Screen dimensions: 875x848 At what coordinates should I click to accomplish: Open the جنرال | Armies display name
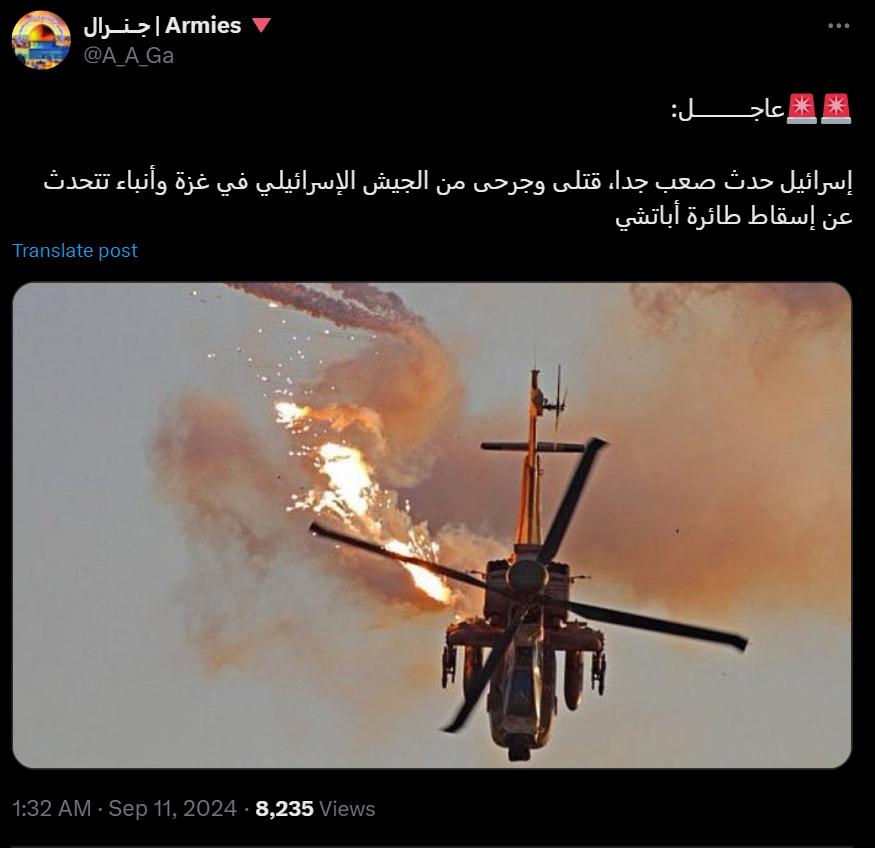click(x=162, y=26)
